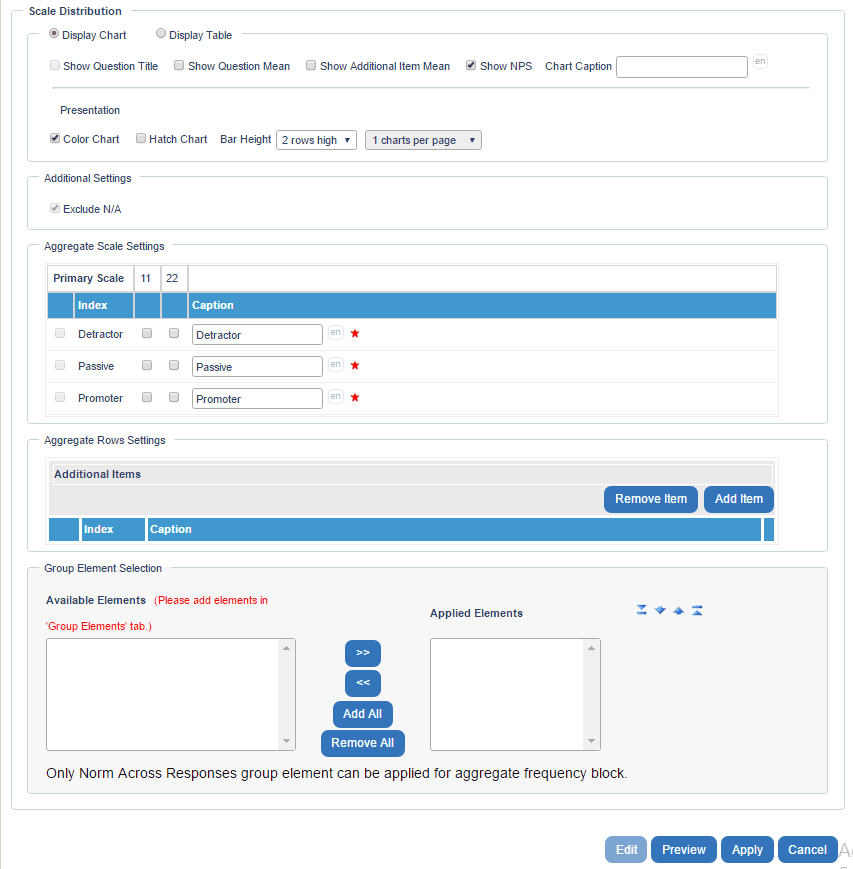Click the '<<' move-left button
The width and height of the screenshot is (853, 869).
[362, 683]
